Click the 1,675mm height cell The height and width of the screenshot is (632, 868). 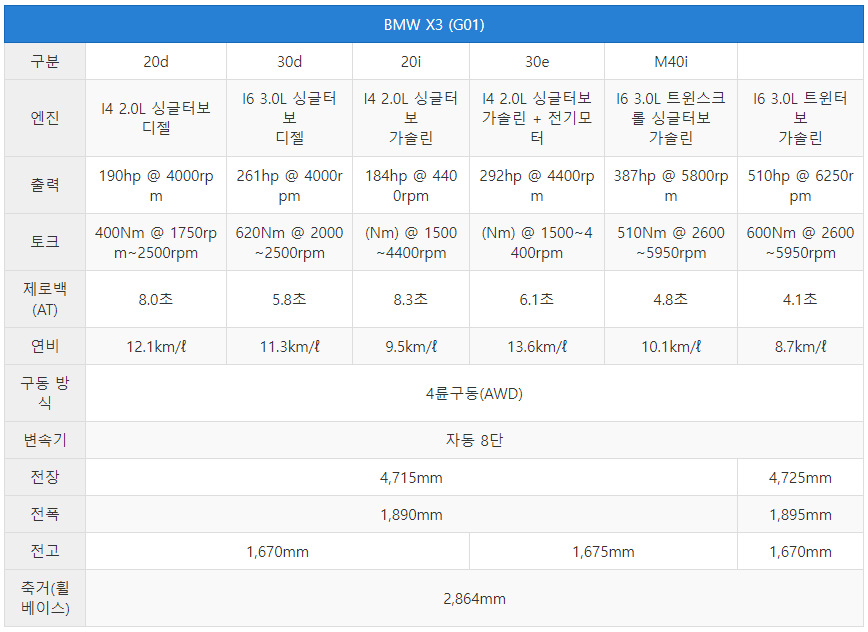pyautogui.click(x=603, y=551)
